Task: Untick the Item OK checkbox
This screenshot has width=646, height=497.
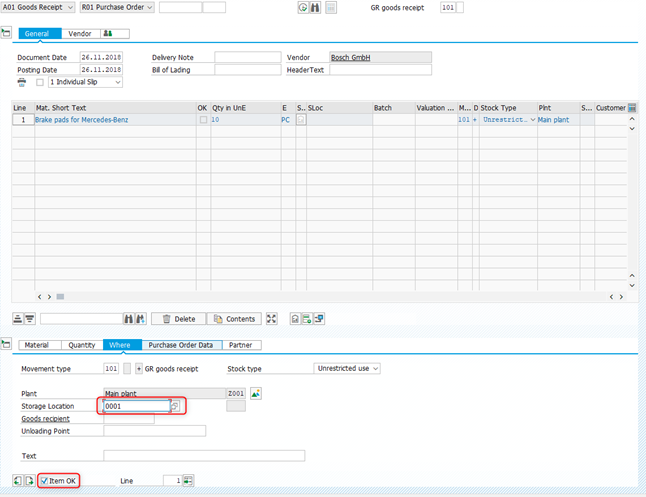Action: (44, 481)
